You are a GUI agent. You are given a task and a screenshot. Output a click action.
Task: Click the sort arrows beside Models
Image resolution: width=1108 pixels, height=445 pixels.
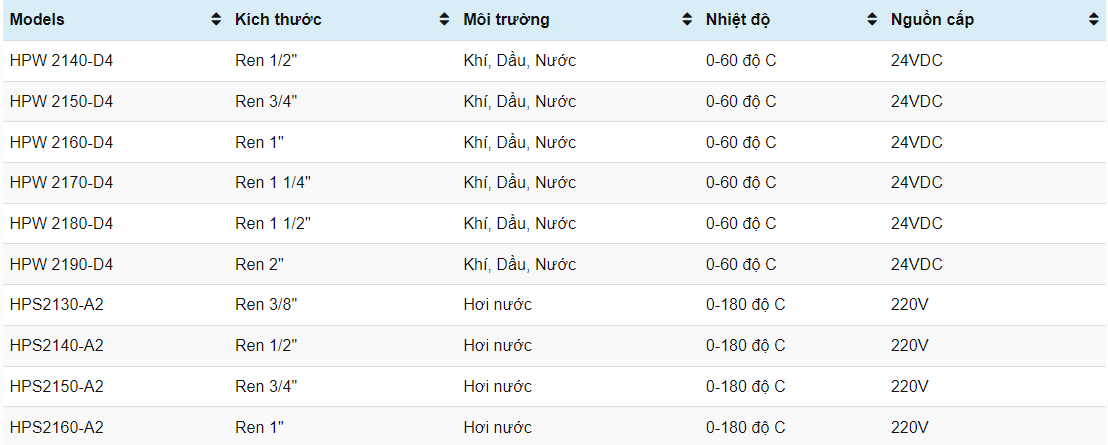[216, 20]
